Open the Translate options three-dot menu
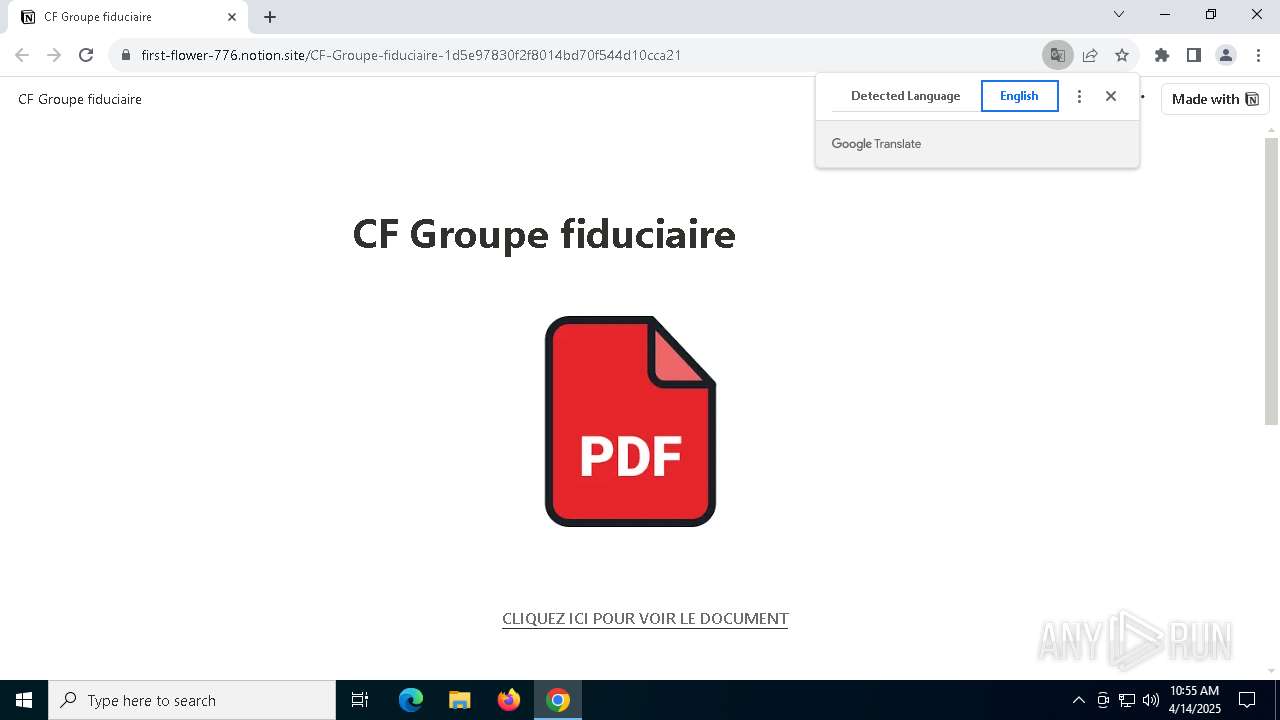The width and height of the screenshot is (1280, 720). point(1079,96)
